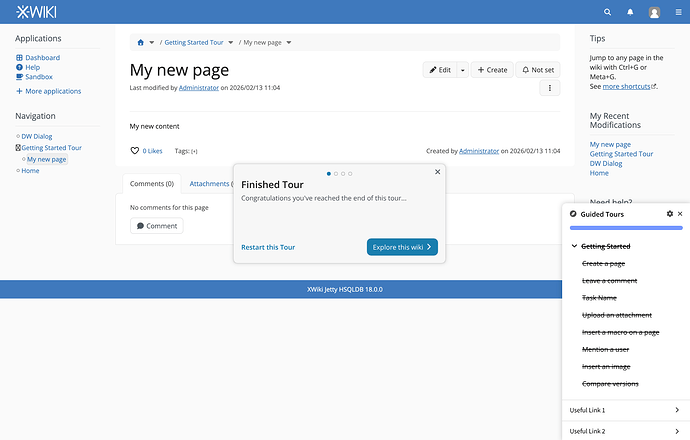Select the Compare versions task

pos(610,384)
